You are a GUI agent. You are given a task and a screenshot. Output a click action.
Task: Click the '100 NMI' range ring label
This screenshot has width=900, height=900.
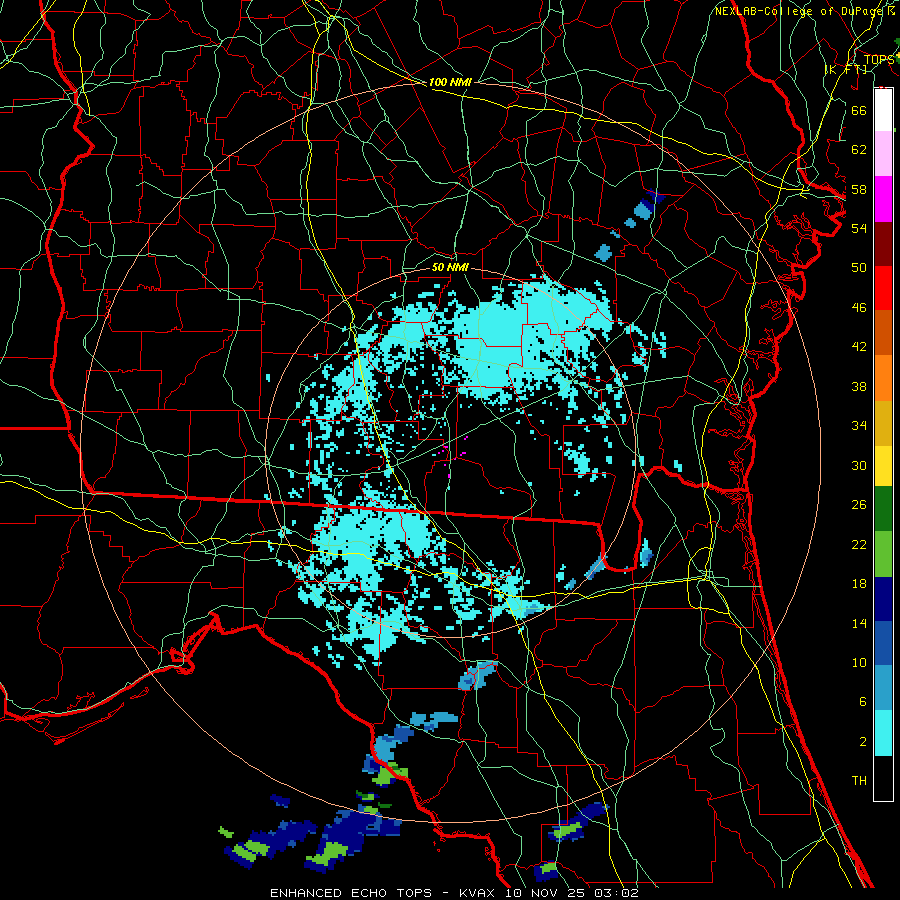[449, 83]
